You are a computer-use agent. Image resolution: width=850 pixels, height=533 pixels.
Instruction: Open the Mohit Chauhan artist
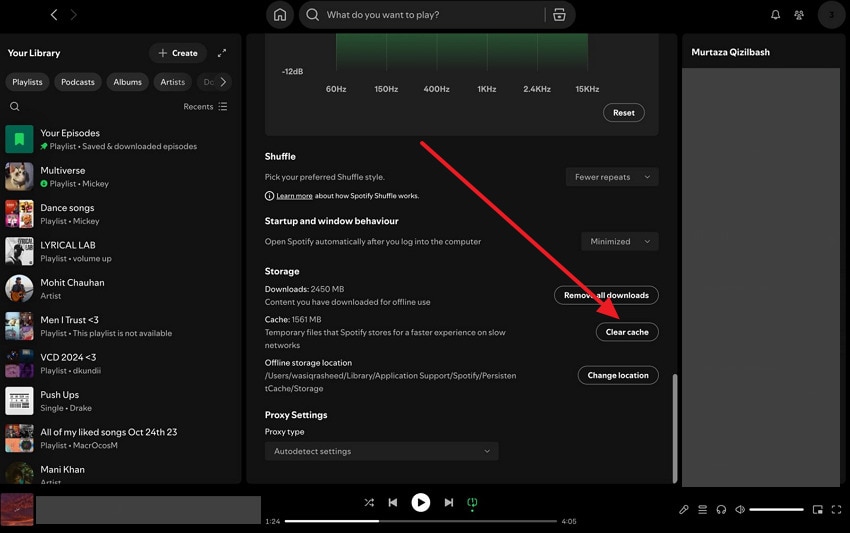(x=120, y=289)
